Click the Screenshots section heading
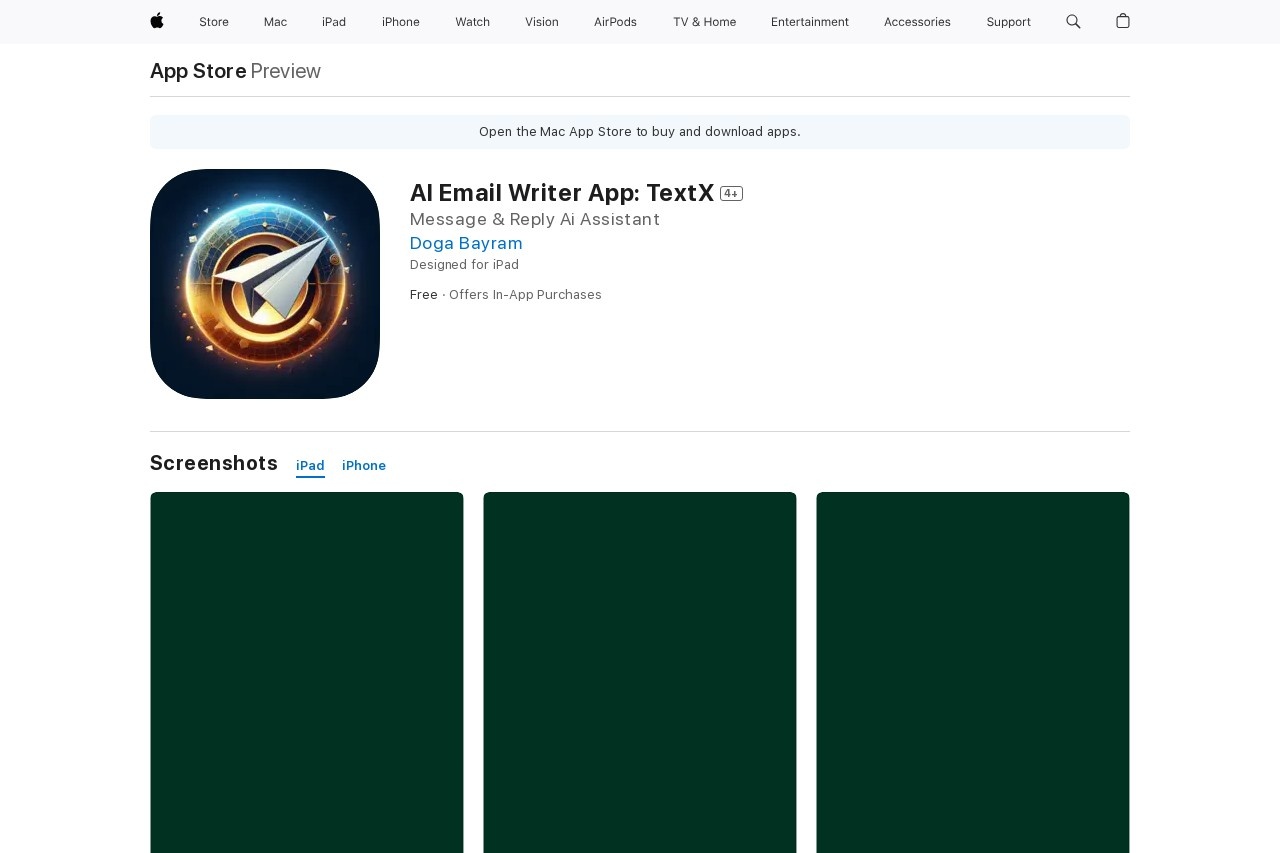 214,463
